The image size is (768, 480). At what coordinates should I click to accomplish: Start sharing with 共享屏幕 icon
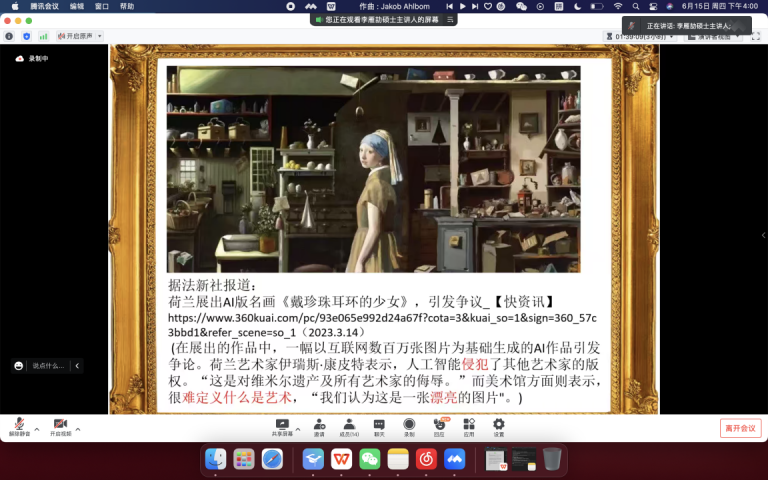coord(282,427)
